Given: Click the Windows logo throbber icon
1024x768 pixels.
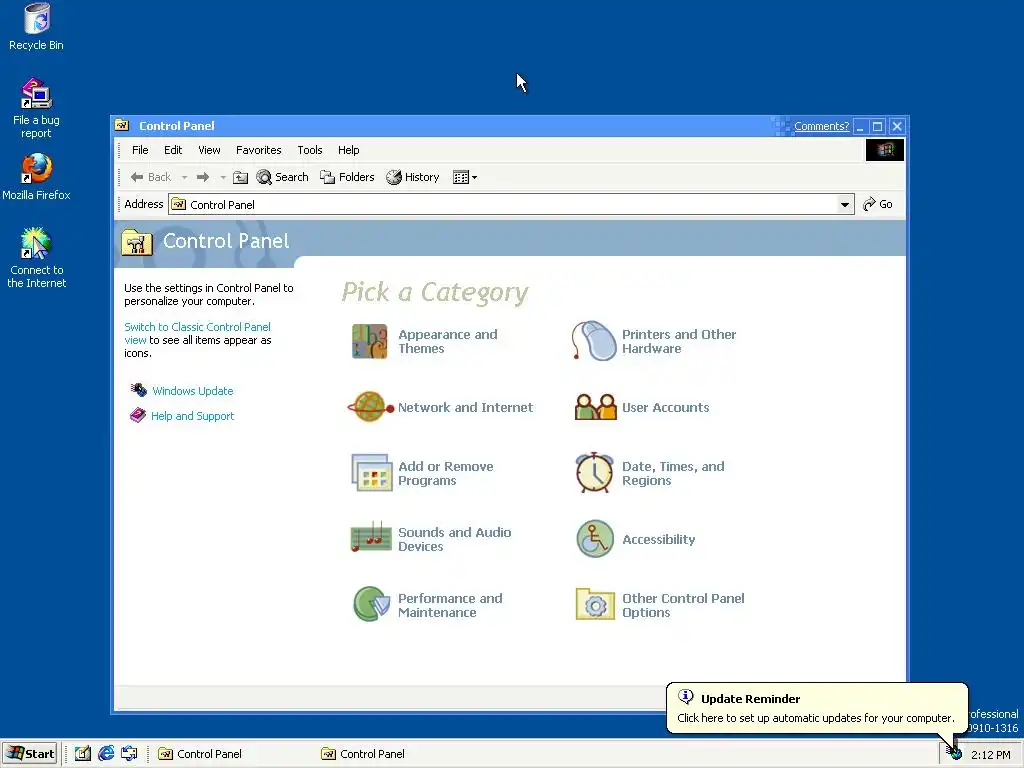Looking at the screenshot, I should [885, 150].
